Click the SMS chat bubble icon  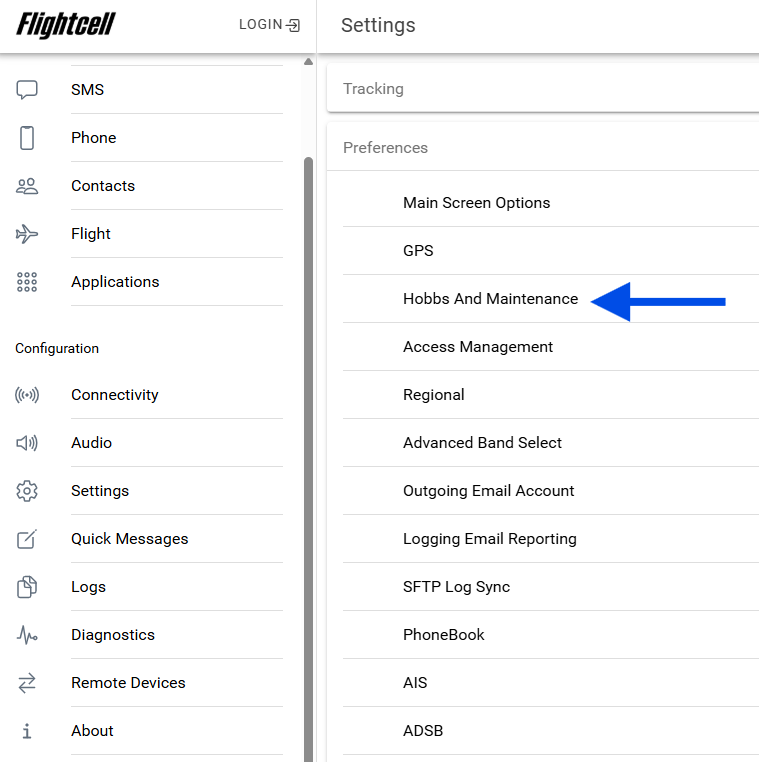[27, 90]
